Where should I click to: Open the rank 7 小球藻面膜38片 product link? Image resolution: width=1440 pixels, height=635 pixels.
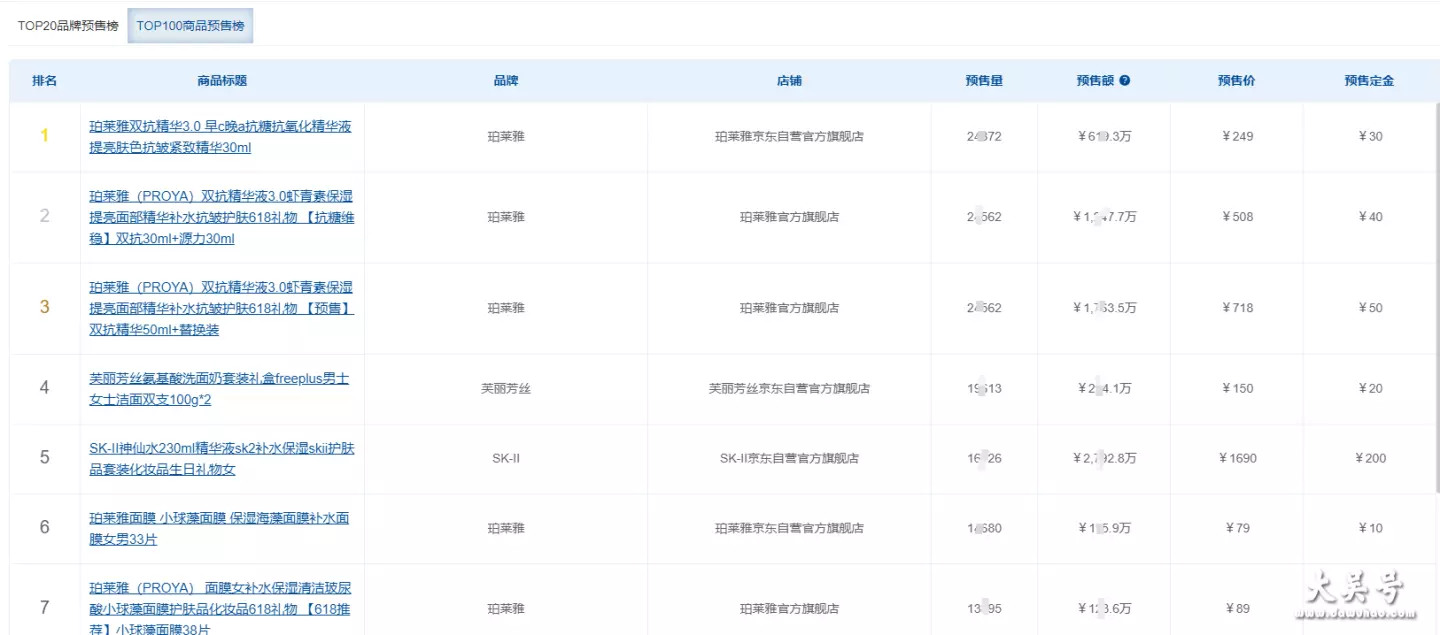[x=220, y=609]
